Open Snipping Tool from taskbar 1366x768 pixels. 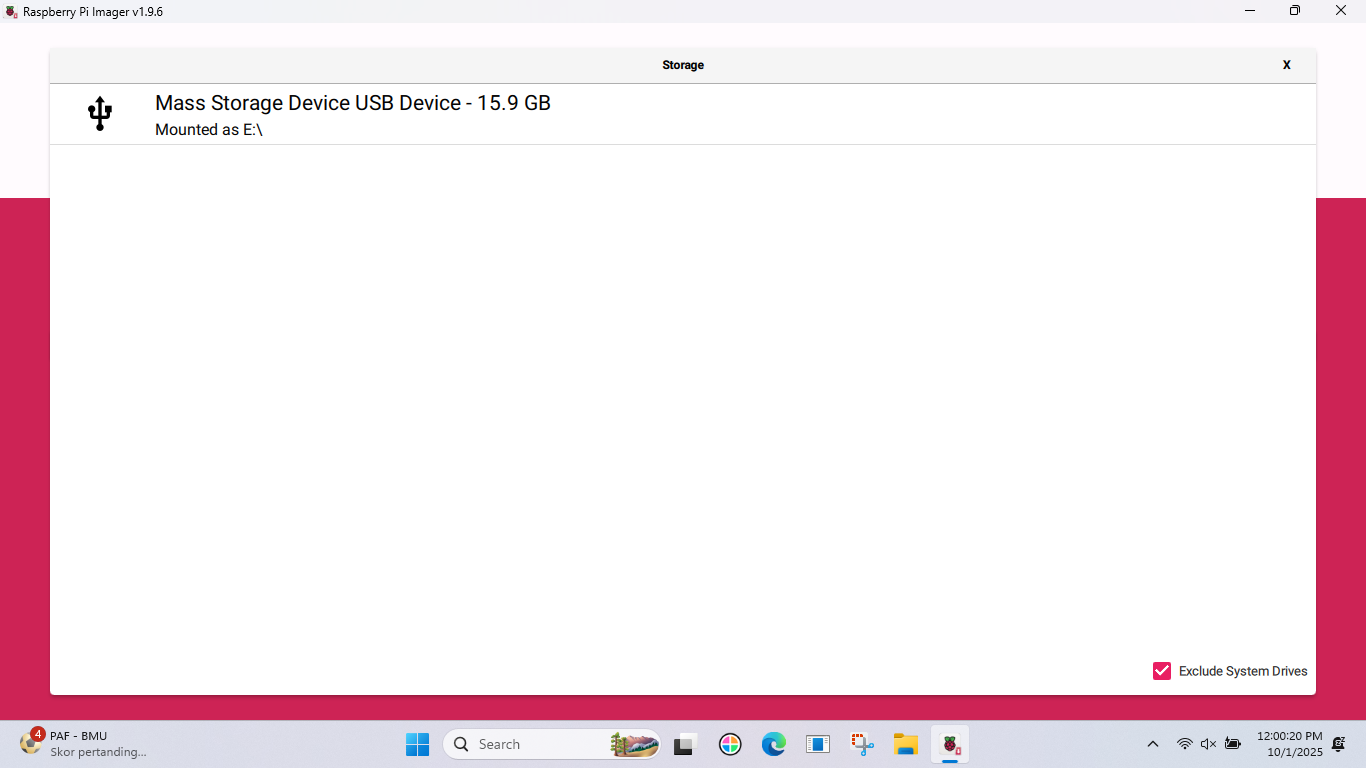click(x=862, y=744)
